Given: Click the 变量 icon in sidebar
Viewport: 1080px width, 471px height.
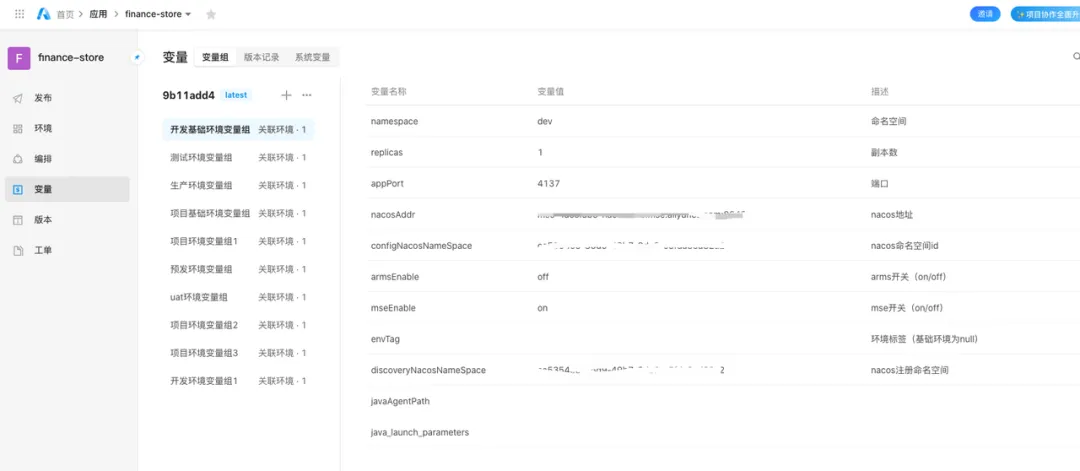Looking at the screenshot, I should click(19, 189).
